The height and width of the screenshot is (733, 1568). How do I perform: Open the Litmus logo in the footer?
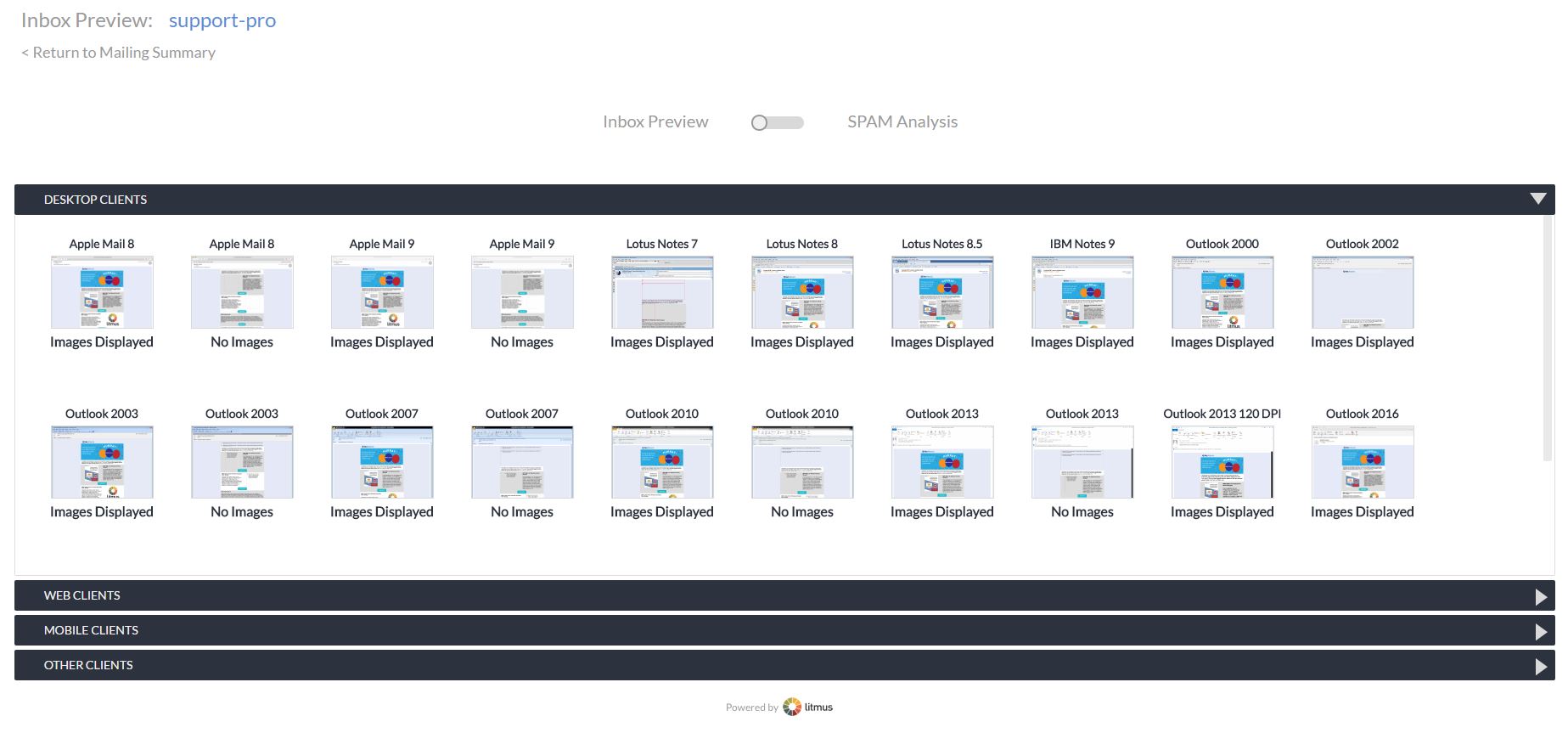[x=807, y=707]
